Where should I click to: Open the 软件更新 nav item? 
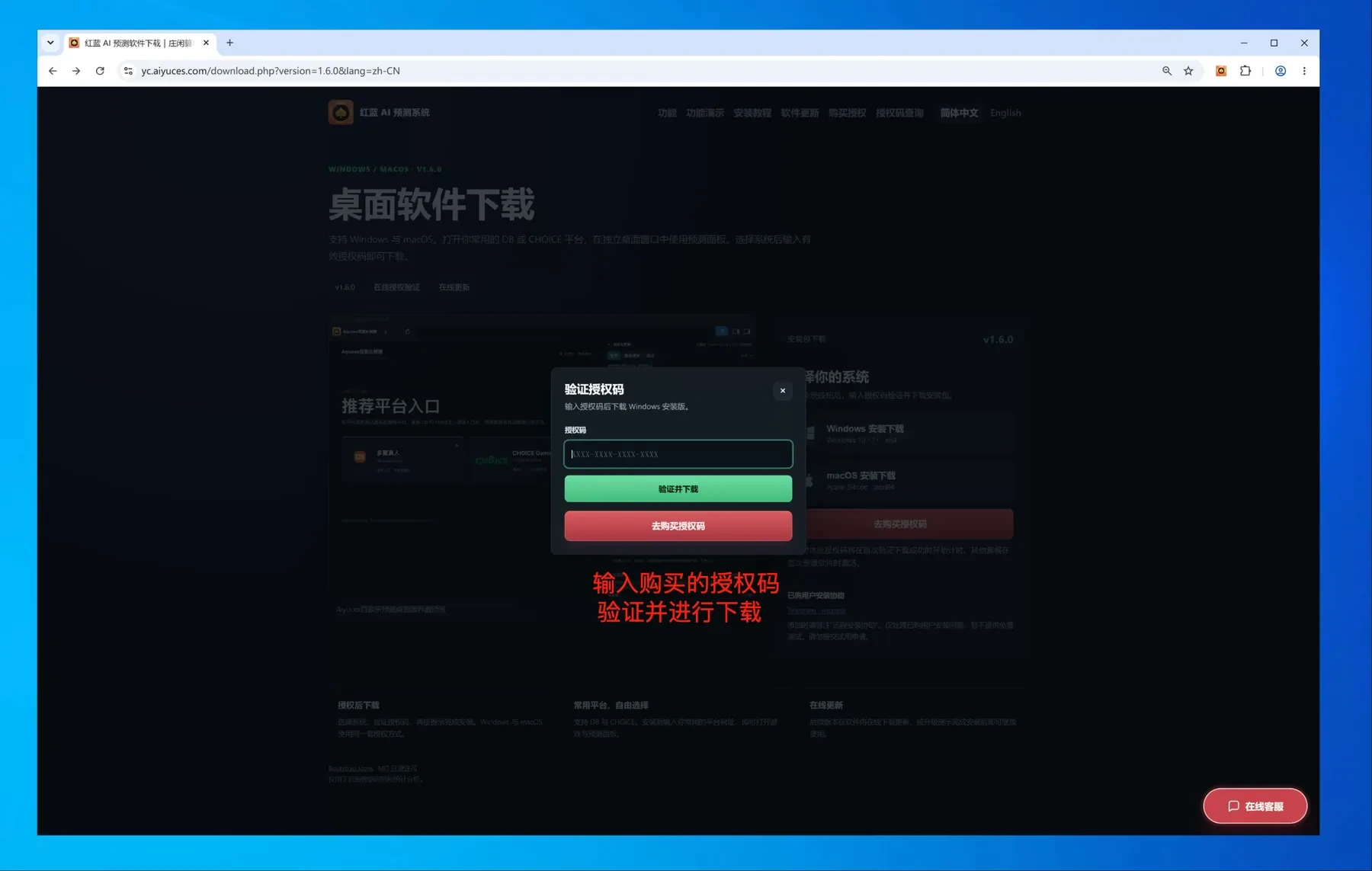(x=800, y=113)
